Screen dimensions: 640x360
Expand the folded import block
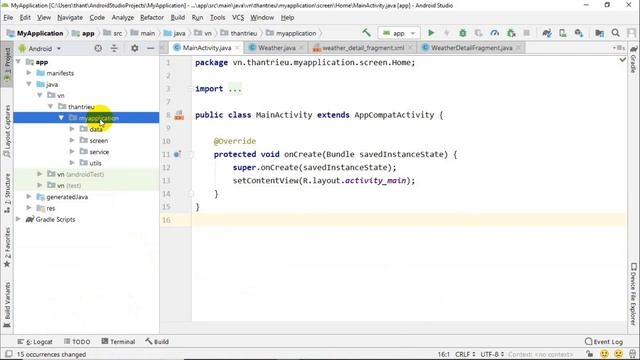point(235,89)
